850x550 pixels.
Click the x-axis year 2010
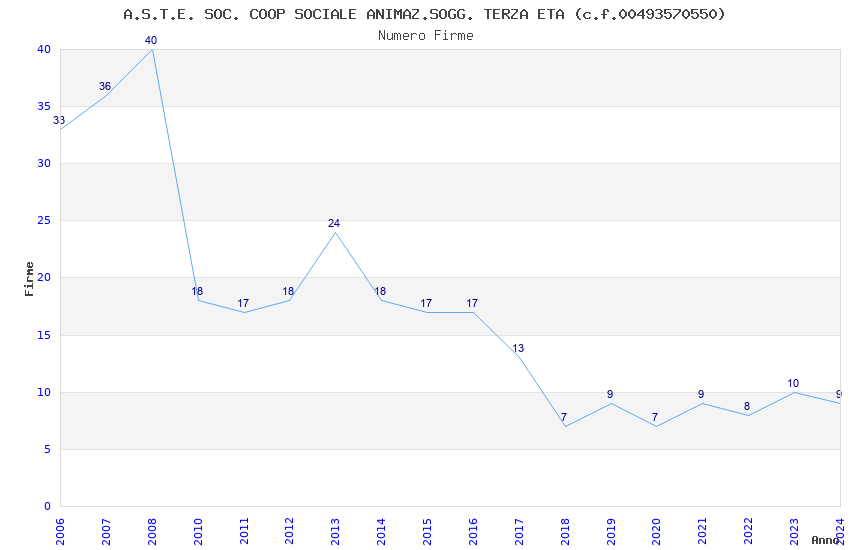(x=197, y=531)
